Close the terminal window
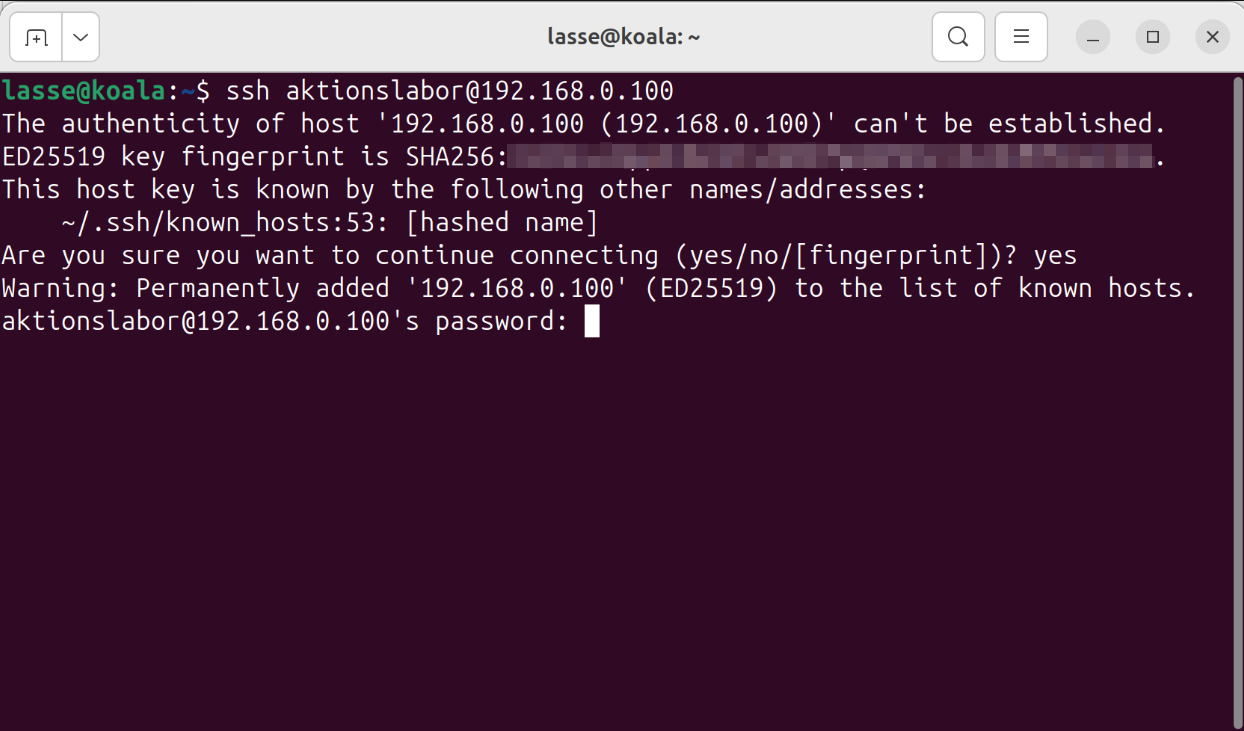1244x731 pixels. [1212, 38]
